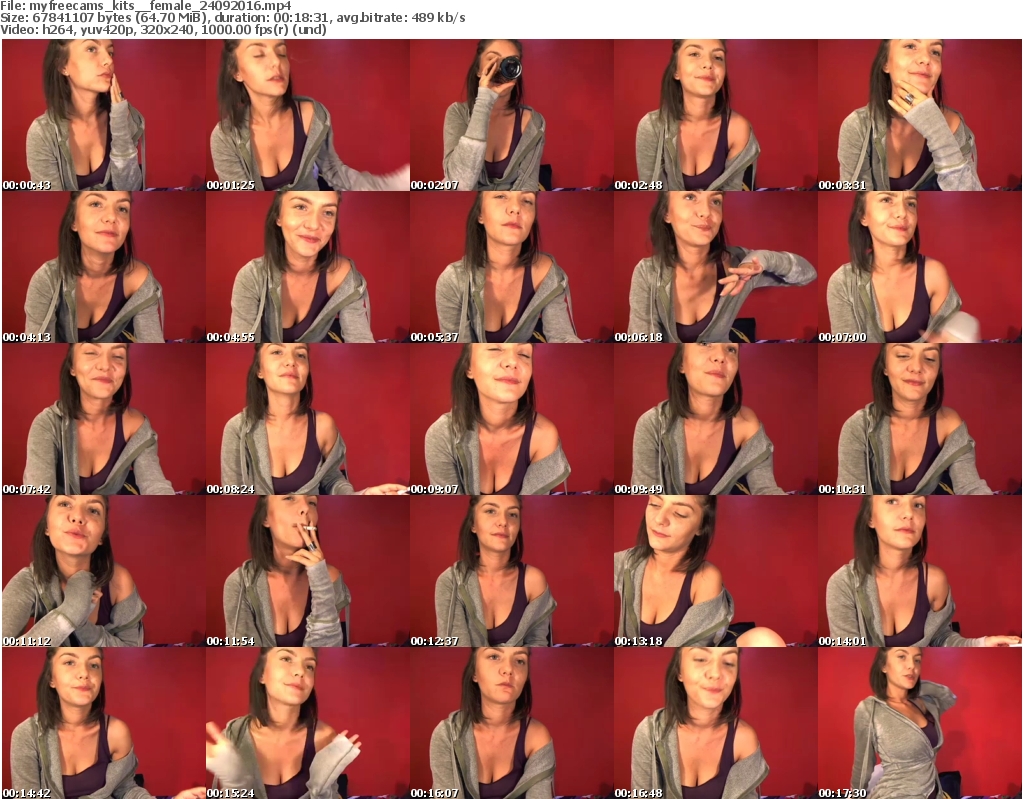Select the thumbnail at 00:04:13
The width and height of the screenshot is (1024, 799).
(x=103, y=267)
